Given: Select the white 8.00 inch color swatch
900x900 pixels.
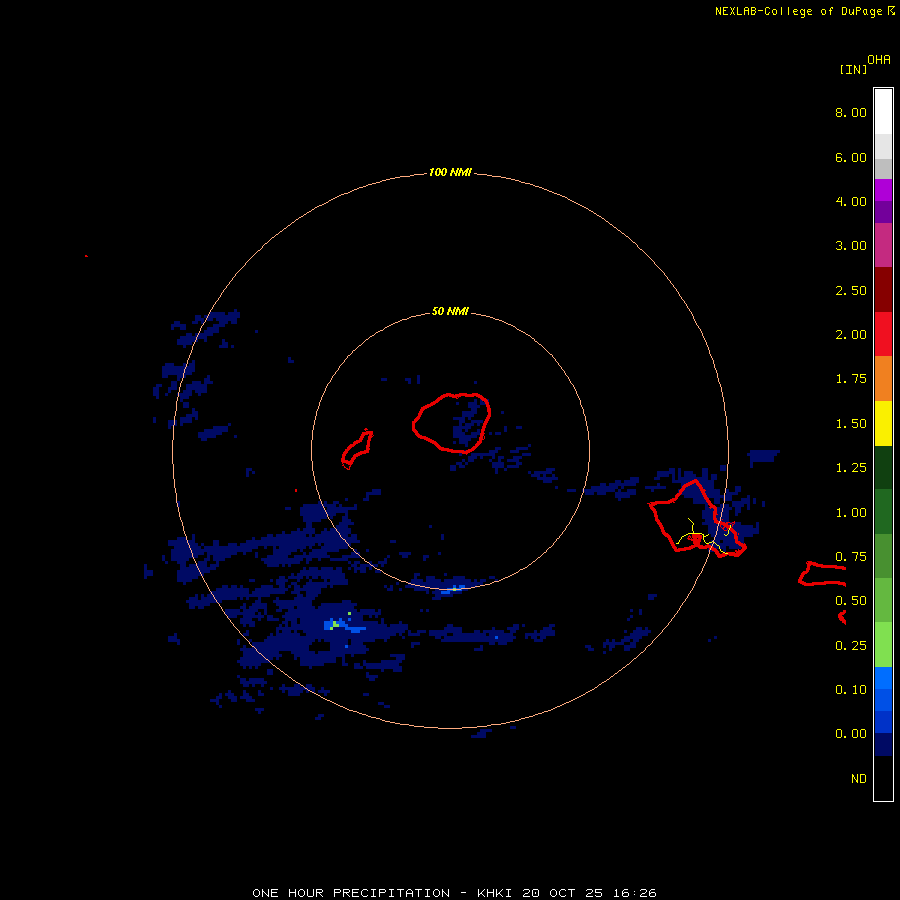Looking at the screenshot, I should (883, 112).
